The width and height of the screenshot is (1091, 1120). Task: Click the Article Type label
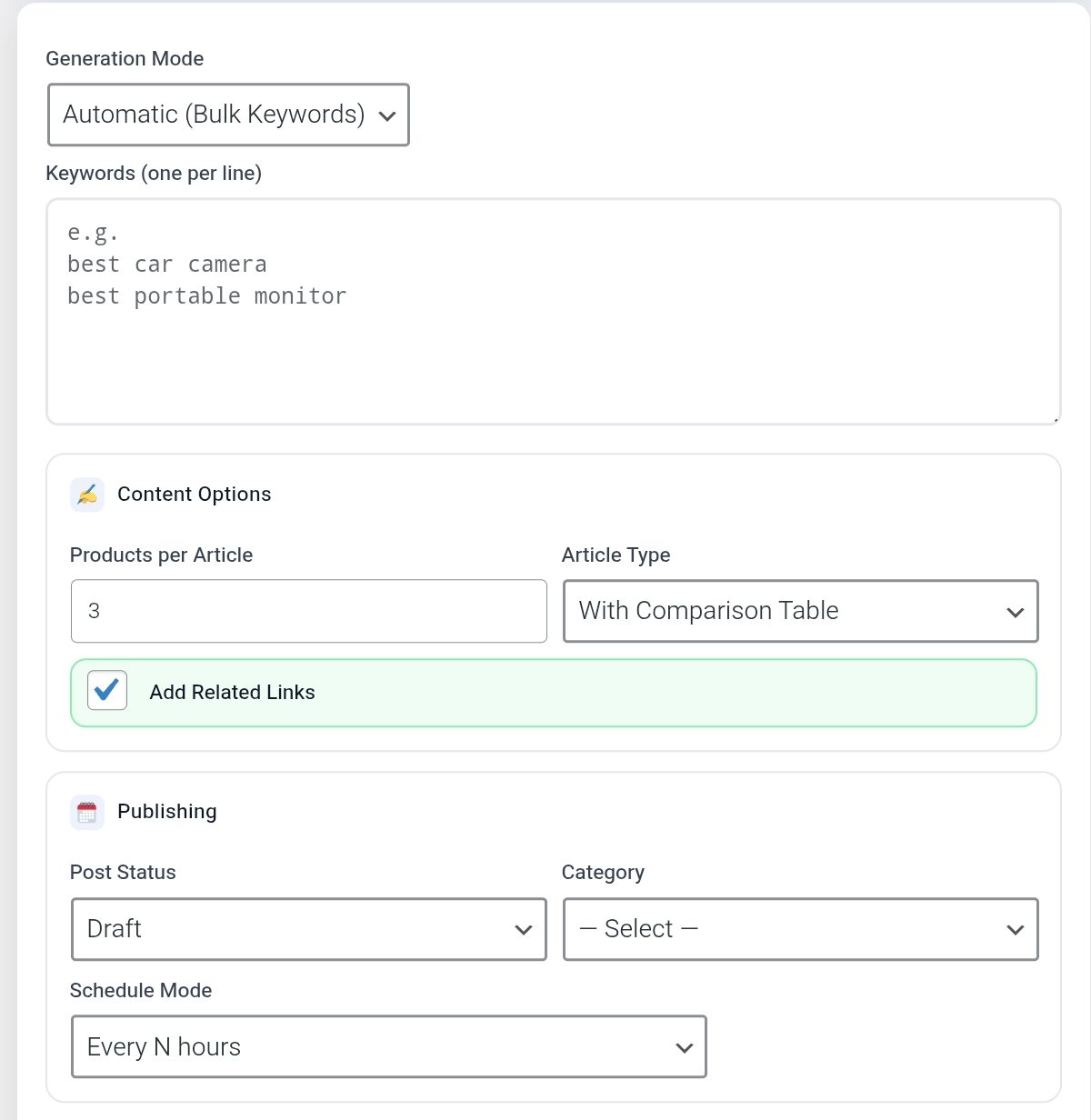[x=616, y=555]
